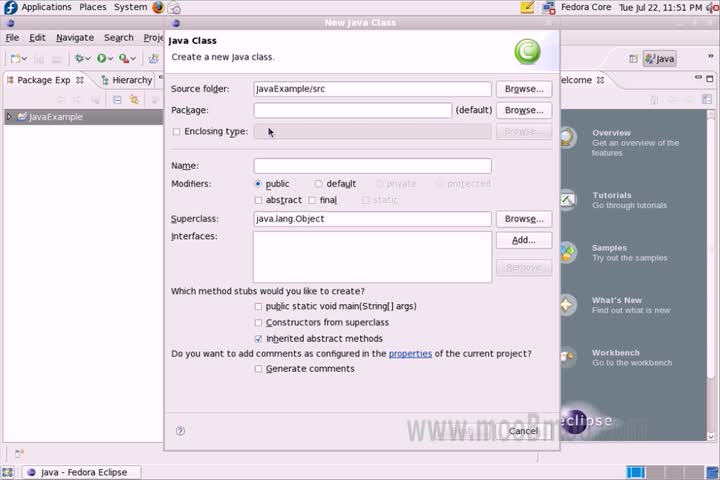Click the Cancel button
The image size is (720, 480).
(x=523, y=431)
